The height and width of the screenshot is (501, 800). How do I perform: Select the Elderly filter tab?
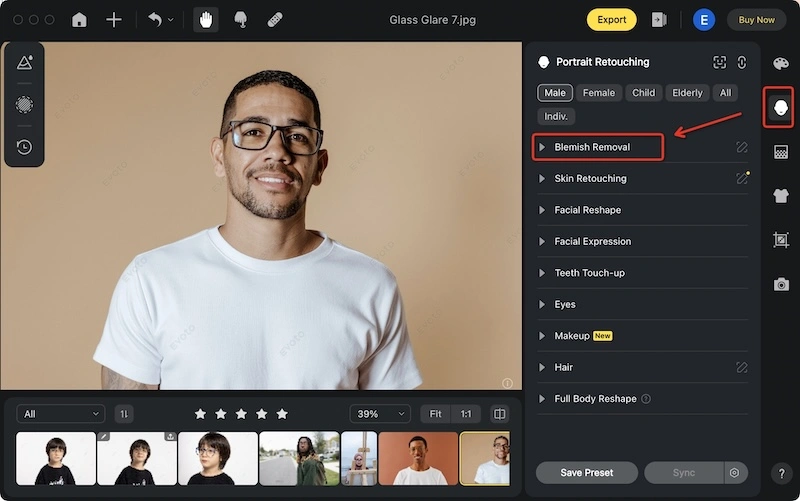point(687,93)
